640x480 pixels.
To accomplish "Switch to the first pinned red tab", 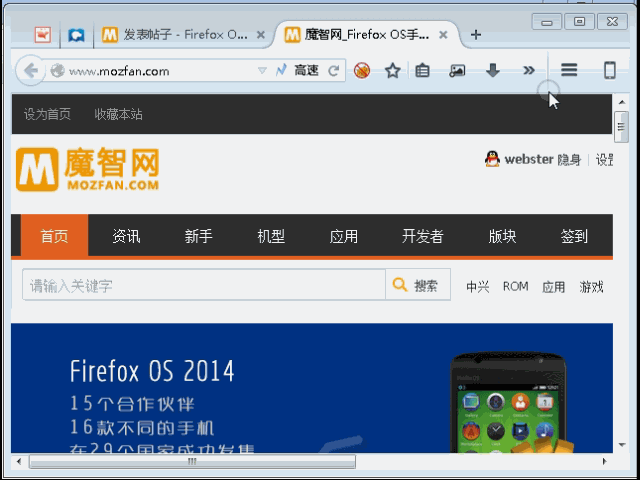I will coord(43,35).
